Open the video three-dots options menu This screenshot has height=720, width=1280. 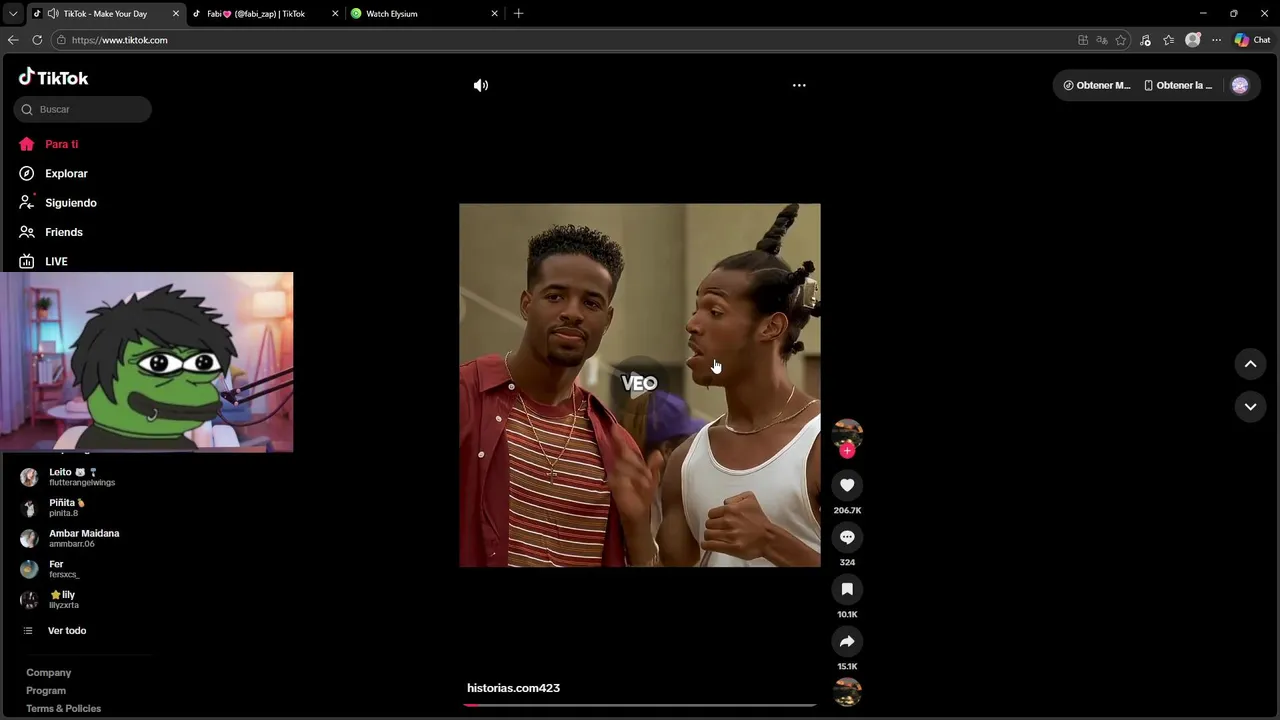(x=799, y=85)
